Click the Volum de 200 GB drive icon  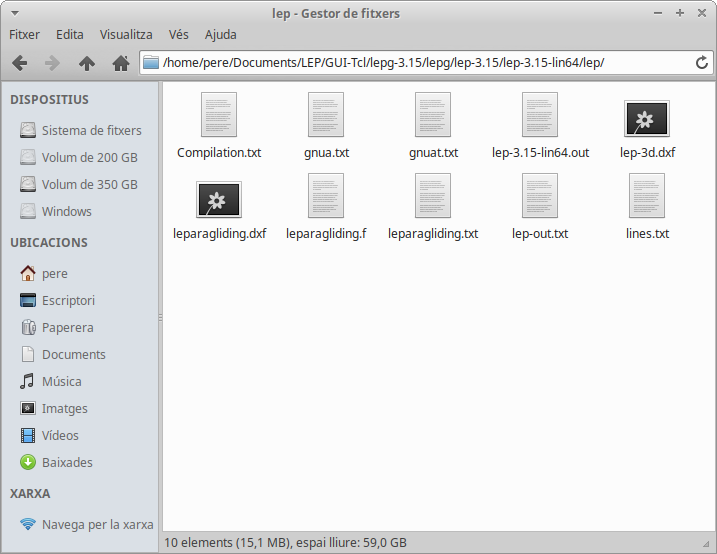28,157
